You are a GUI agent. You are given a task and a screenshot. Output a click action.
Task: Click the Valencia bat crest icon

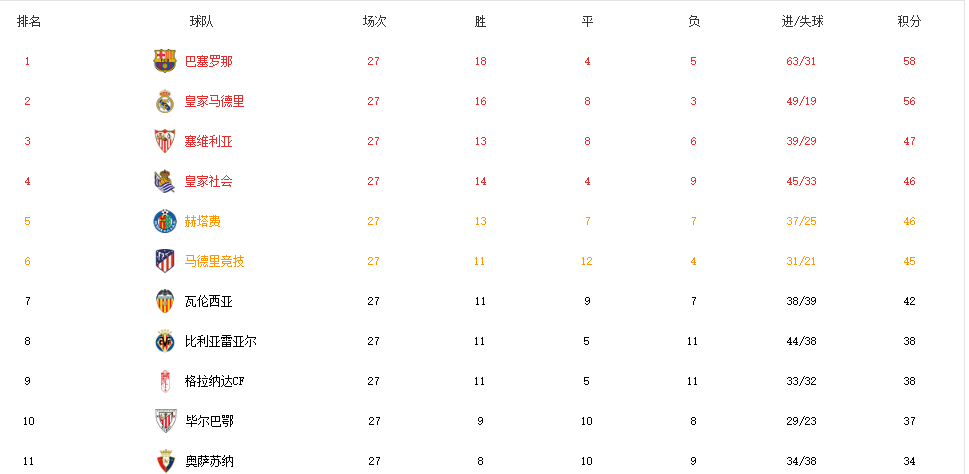tap(164, 301)
